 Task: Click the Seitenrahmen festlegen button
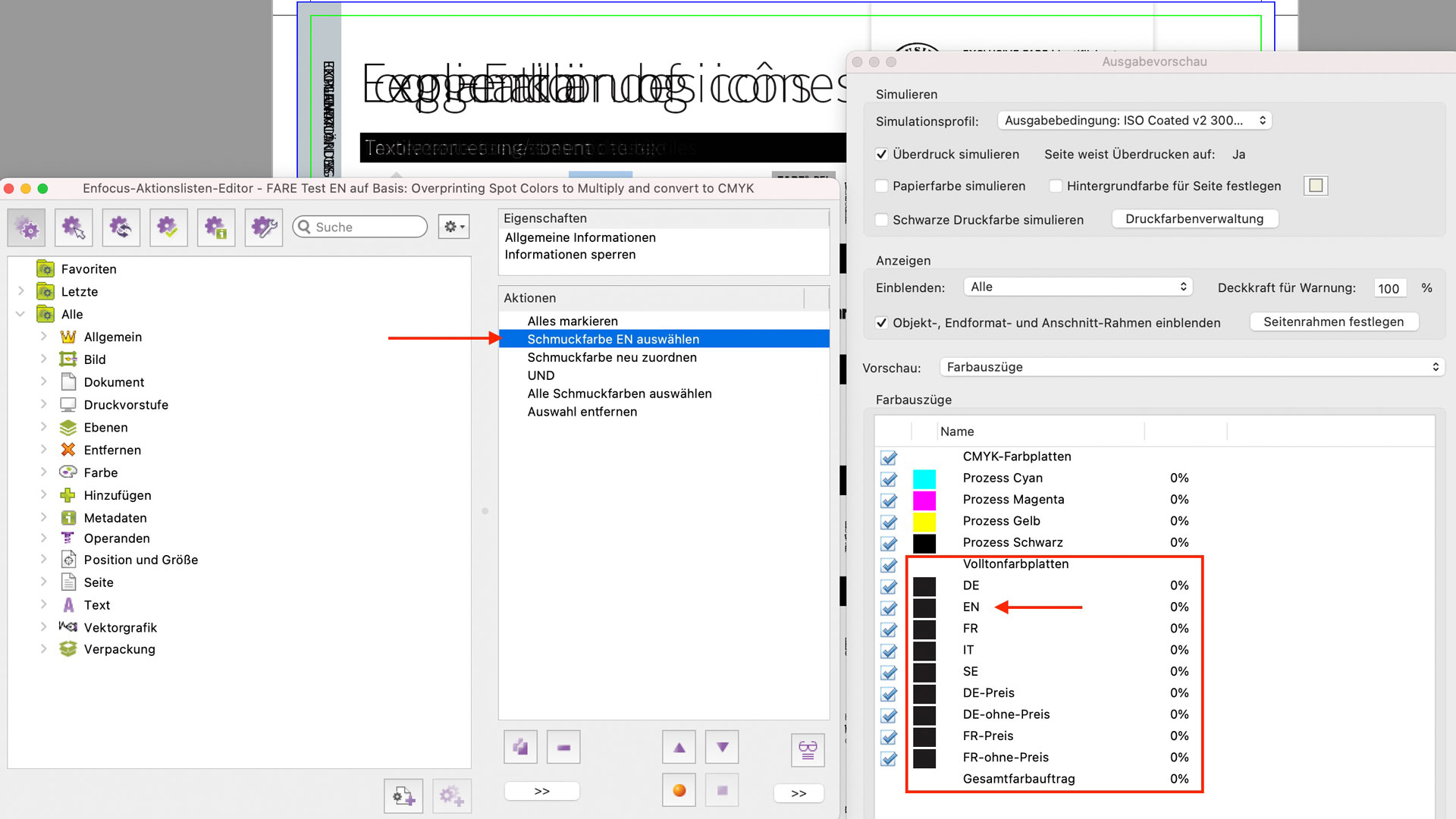(1335, 321)
